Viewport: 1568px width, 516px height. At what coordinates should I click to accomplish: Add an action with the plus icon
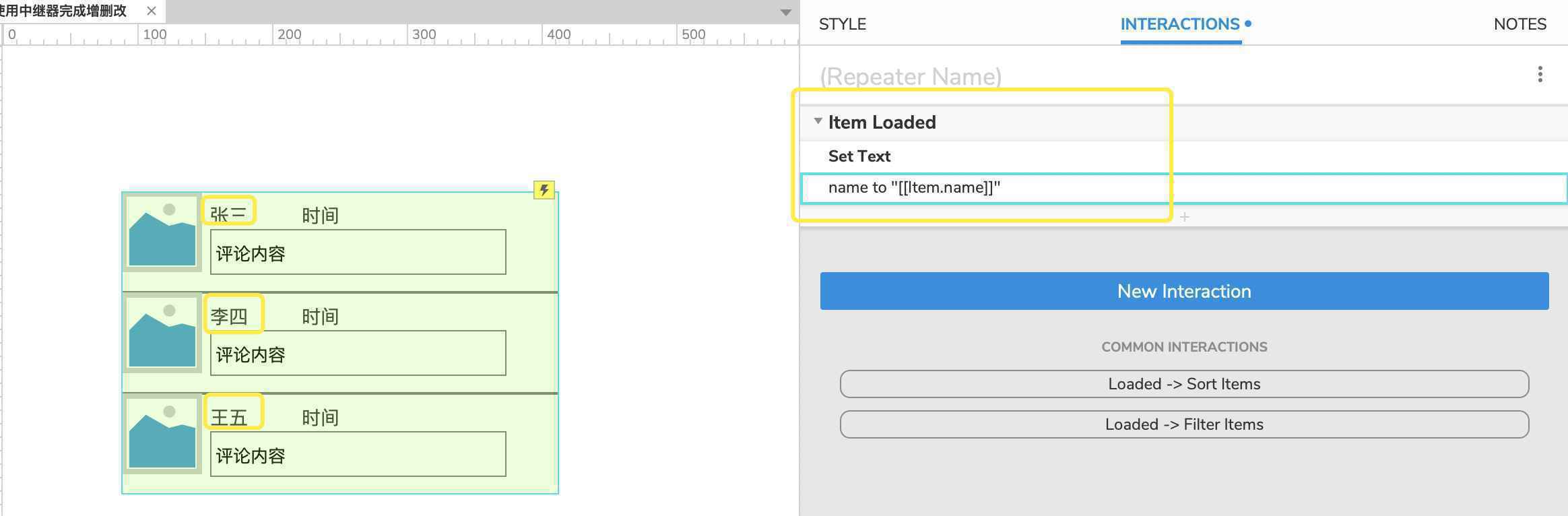[x=1184, y=217]
